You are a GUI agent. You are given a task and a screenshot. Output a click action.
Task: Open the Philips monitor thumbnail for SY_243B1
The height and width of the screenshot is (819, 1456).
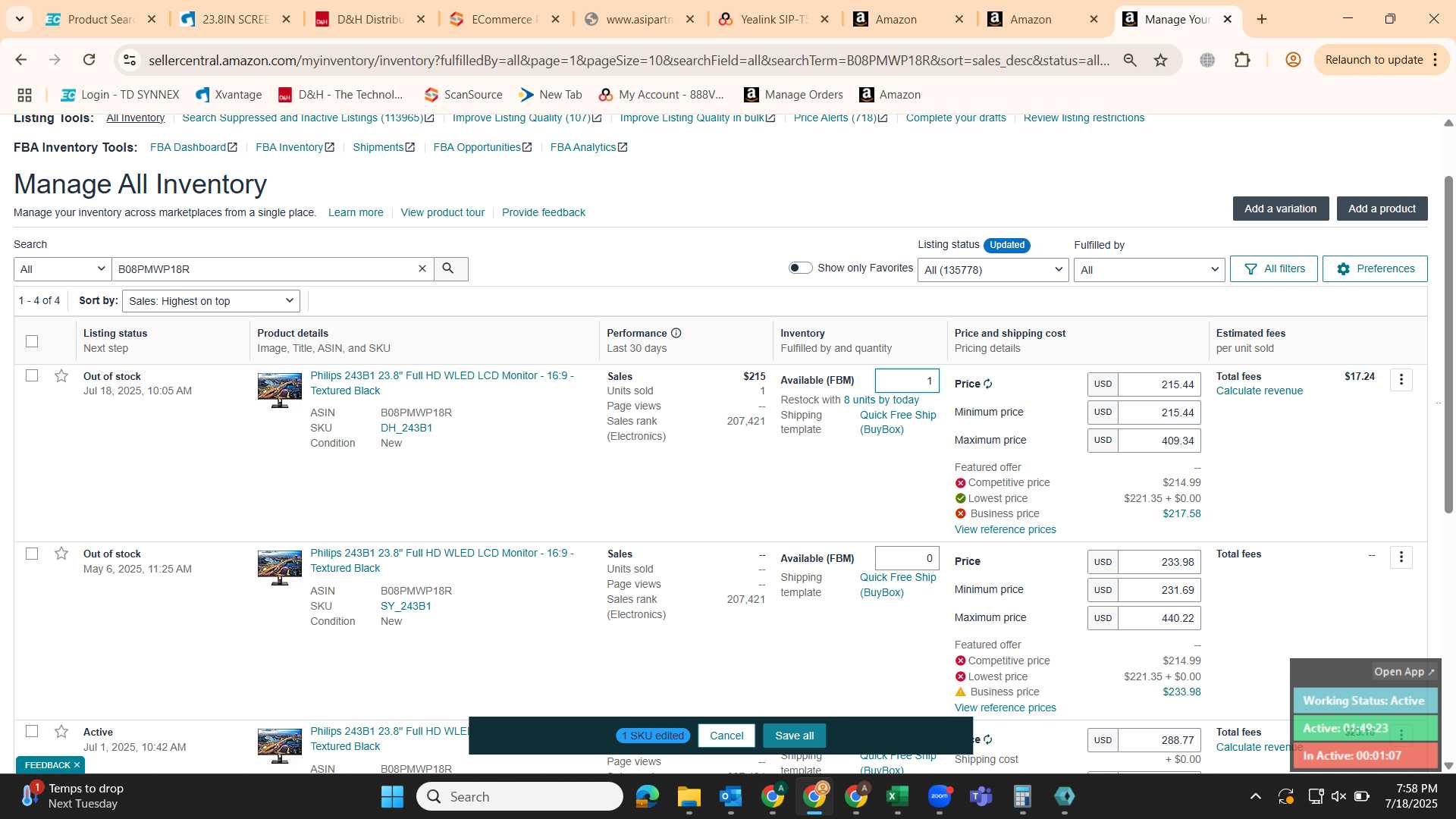(279, 568)
